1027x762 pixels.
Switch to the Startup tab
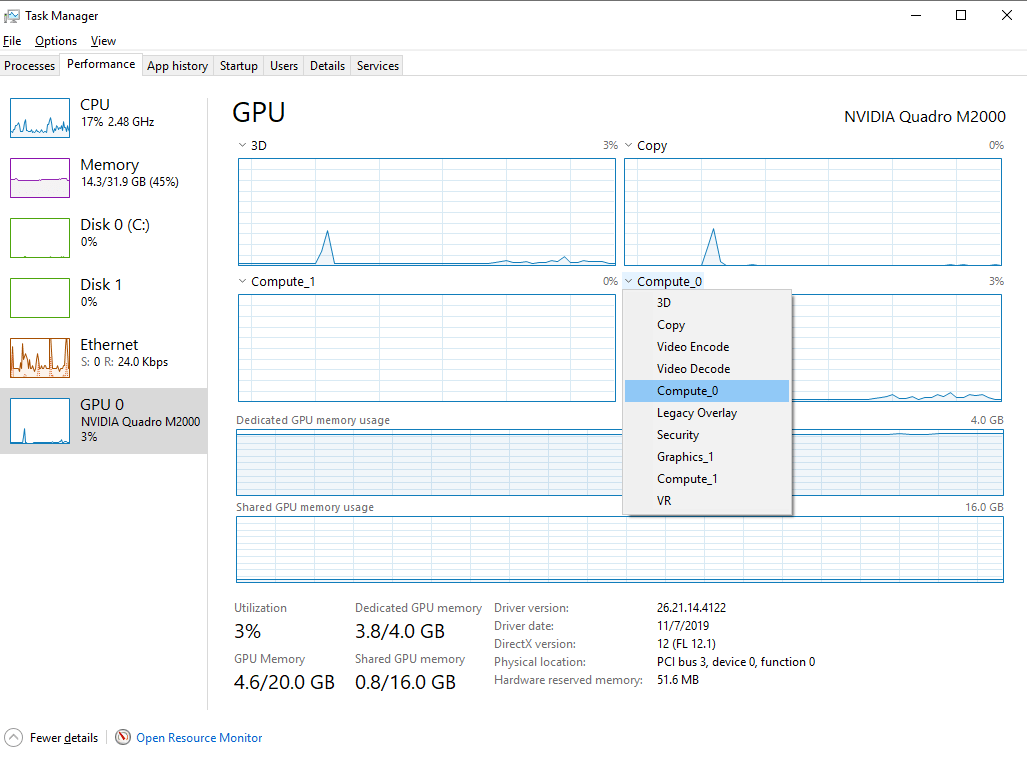238,66
